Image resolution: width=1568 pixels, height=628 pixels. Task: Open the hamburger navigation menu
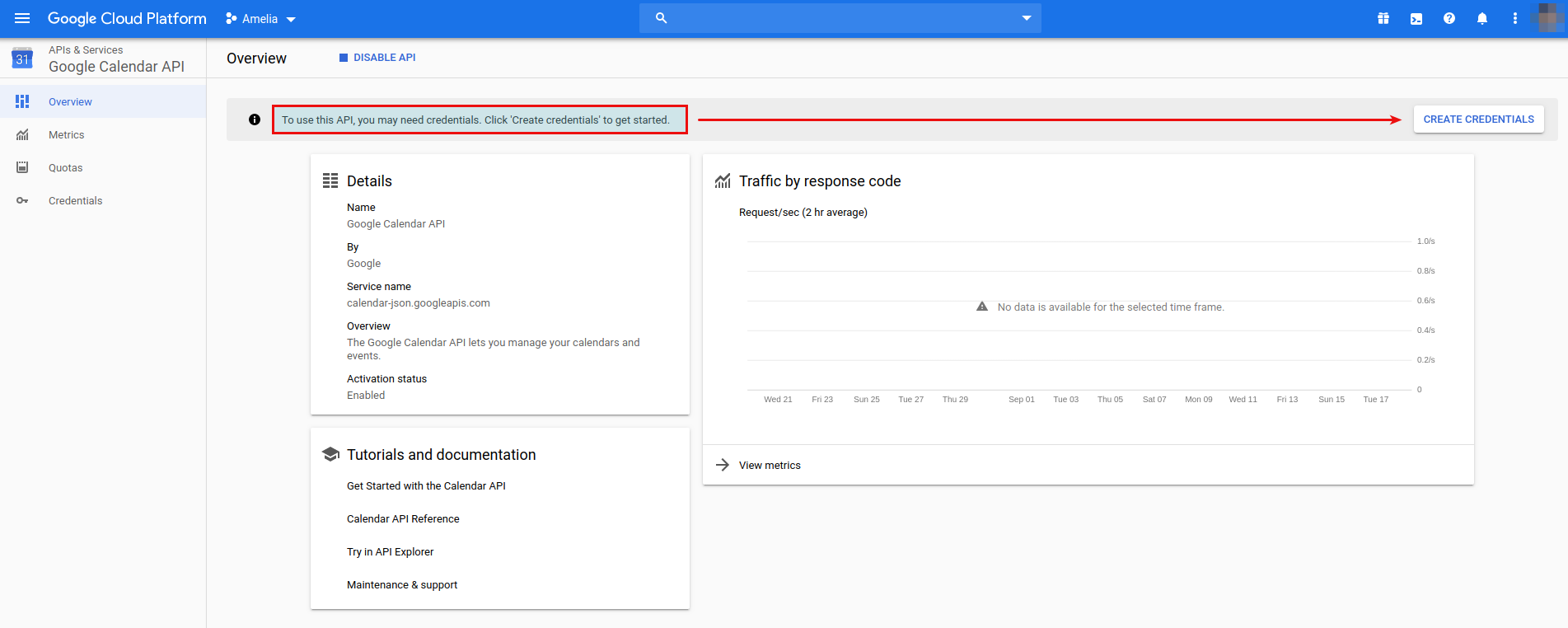(22, 18)
